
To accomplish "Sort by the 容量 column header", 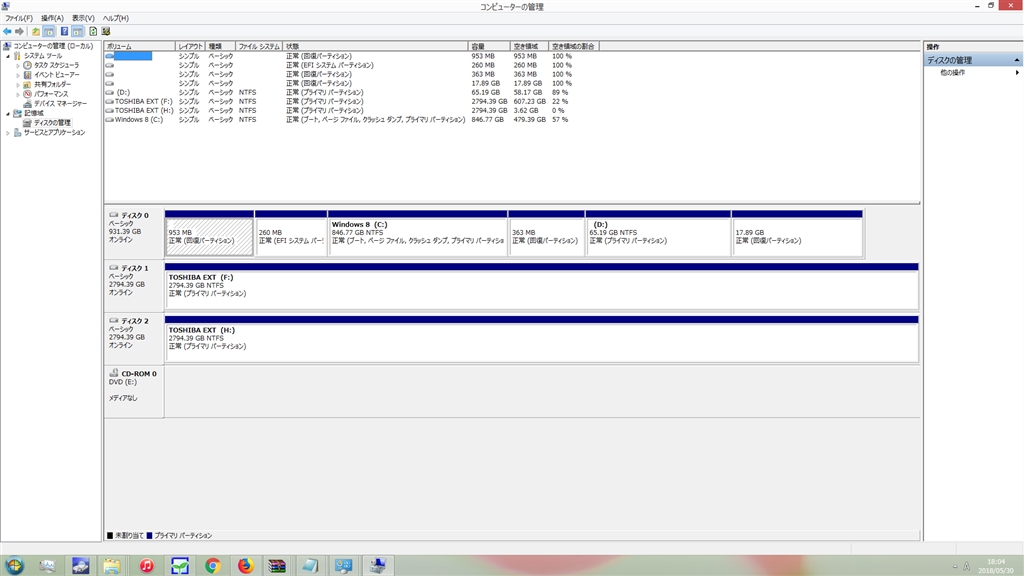I will tap(488, 46).
